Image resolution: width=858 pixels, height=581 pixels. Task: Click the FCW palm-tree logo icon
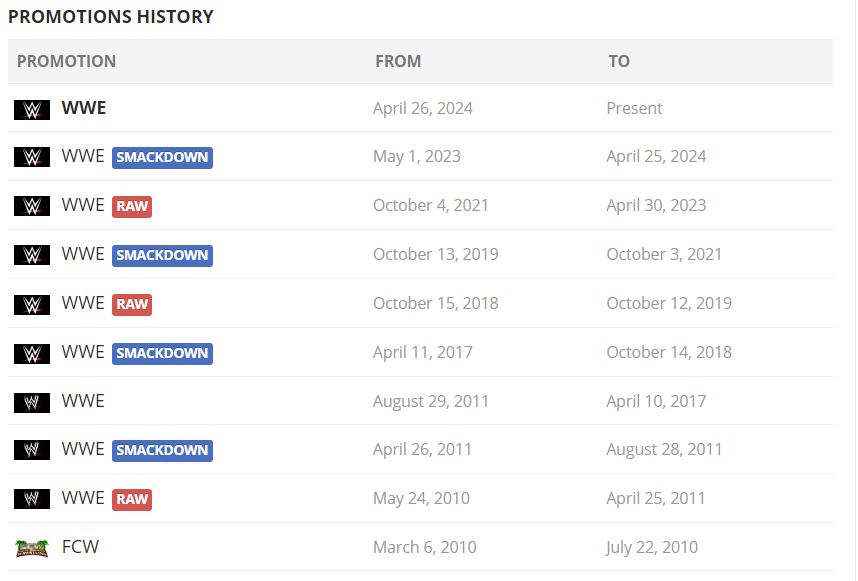[32, 548]
